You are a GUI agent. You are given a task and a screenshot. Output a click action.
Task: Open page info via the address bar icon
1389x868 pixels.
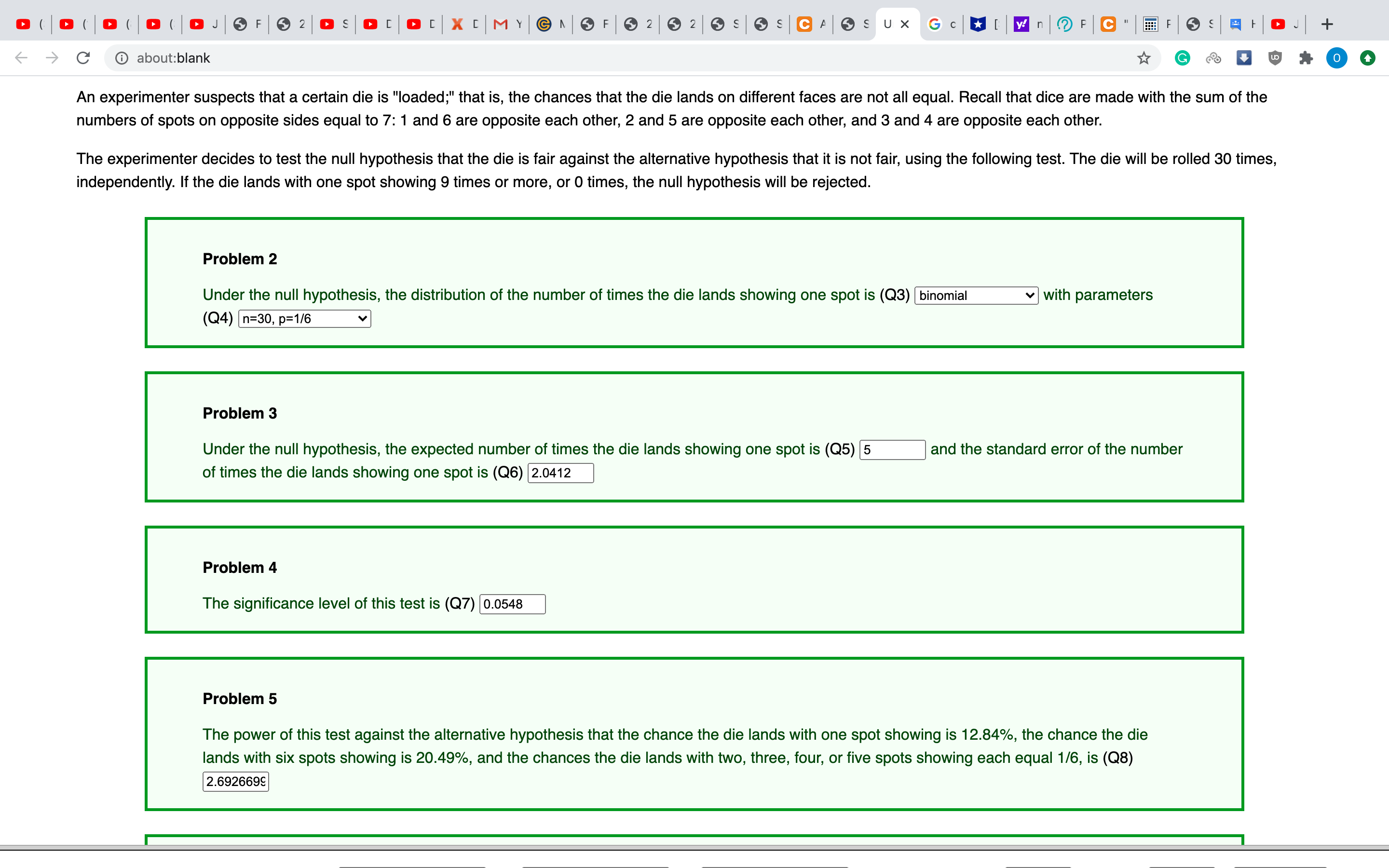pos(122,57)
